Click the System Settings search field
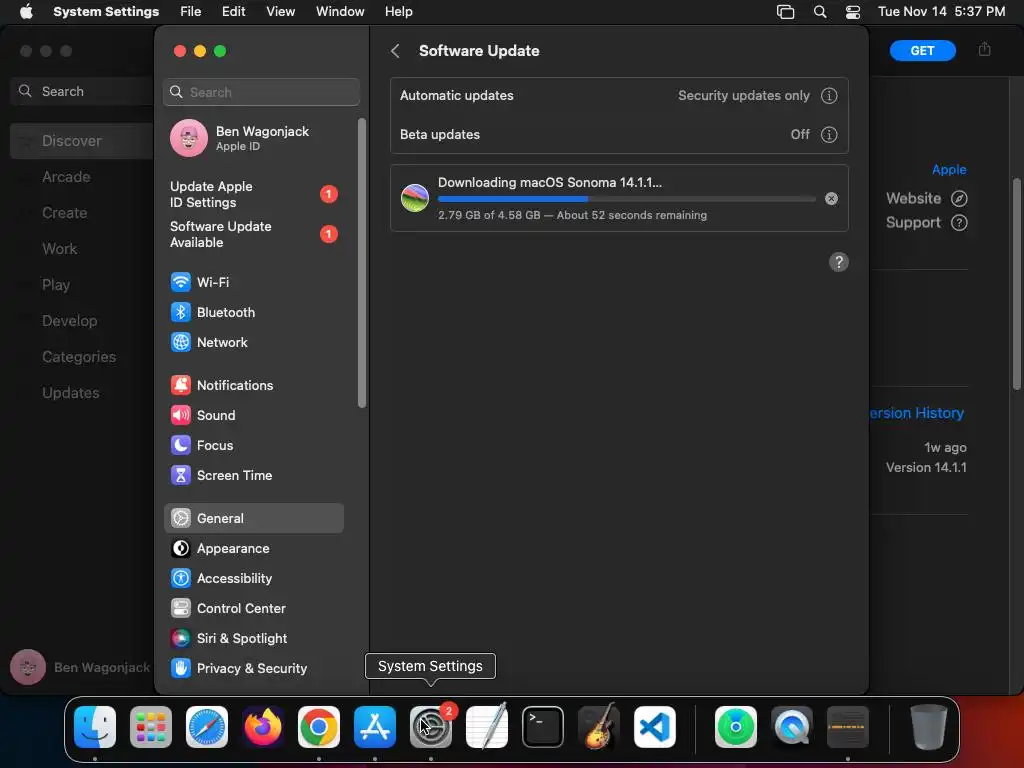This screenshot has height=768, width=1024. [261, 92]
